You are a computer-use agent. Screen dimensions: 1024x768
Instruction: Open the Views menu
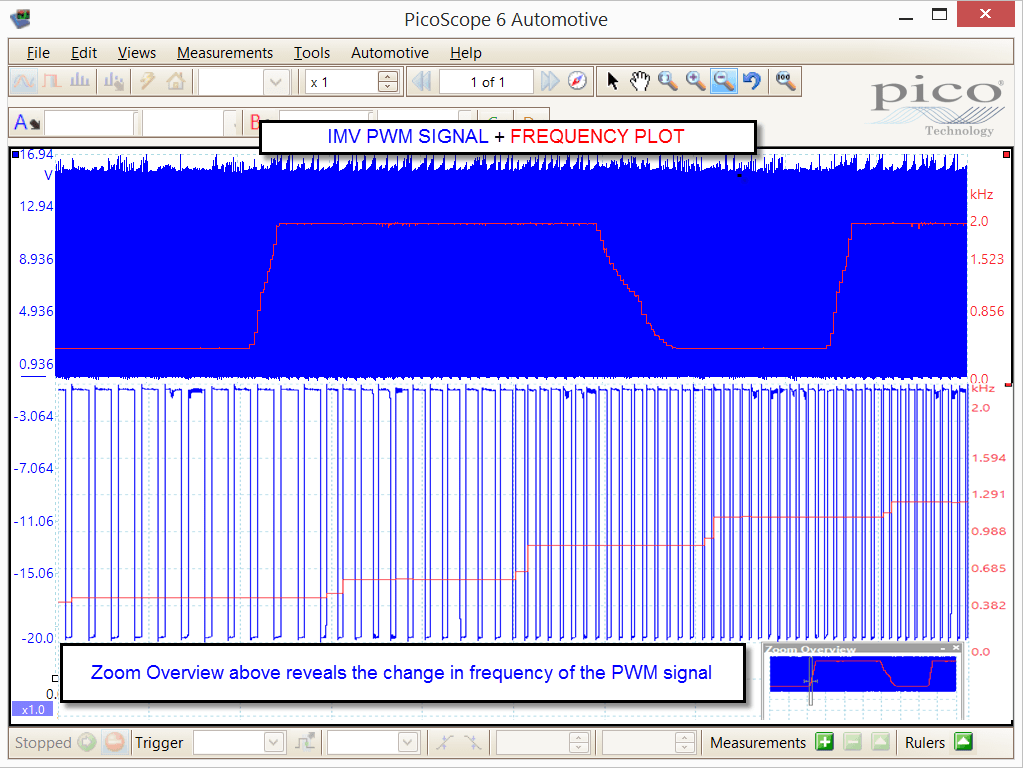click(x=136, y=53)
